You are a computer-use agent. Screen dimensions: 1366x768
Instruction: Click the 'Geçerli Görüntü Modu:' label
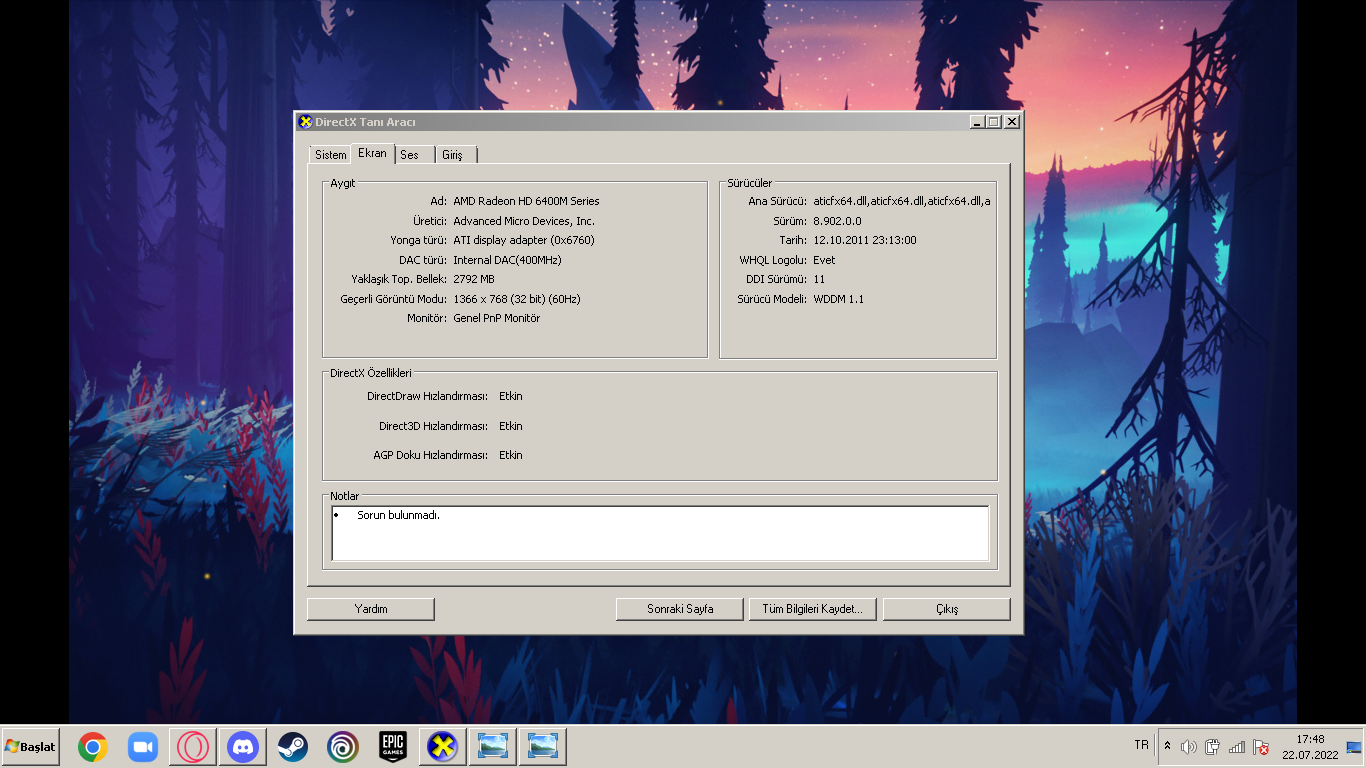(x=394, y=299)
